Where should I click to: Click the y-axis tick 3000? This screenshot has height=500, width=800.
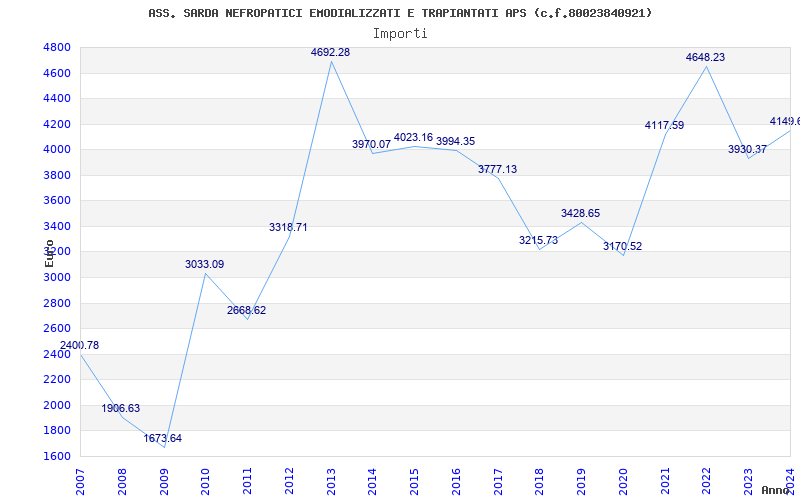click(x=57, y=278)
